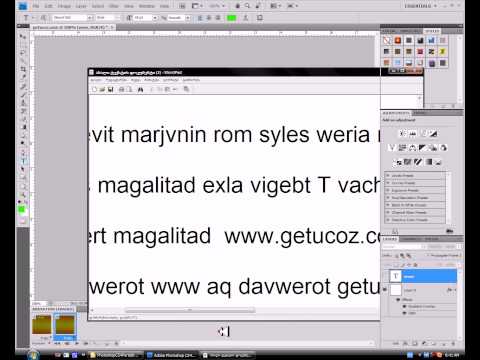Select the Pen tool
The height and width of the screenshot is (360, 480).
click(x=23, y=153)
